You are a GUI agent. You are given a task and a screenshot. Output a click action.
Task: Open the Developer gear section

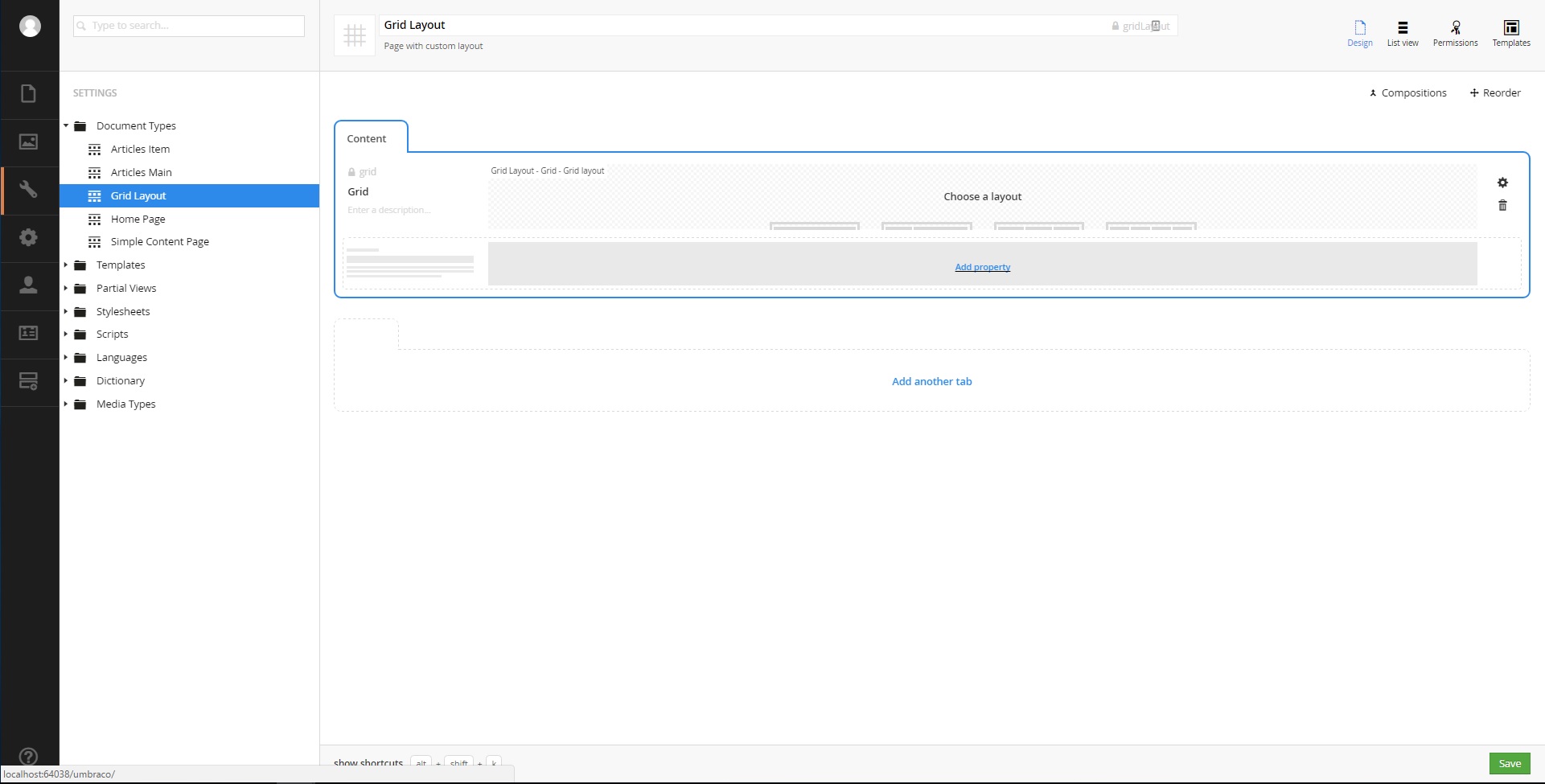(x=29, y=237)
